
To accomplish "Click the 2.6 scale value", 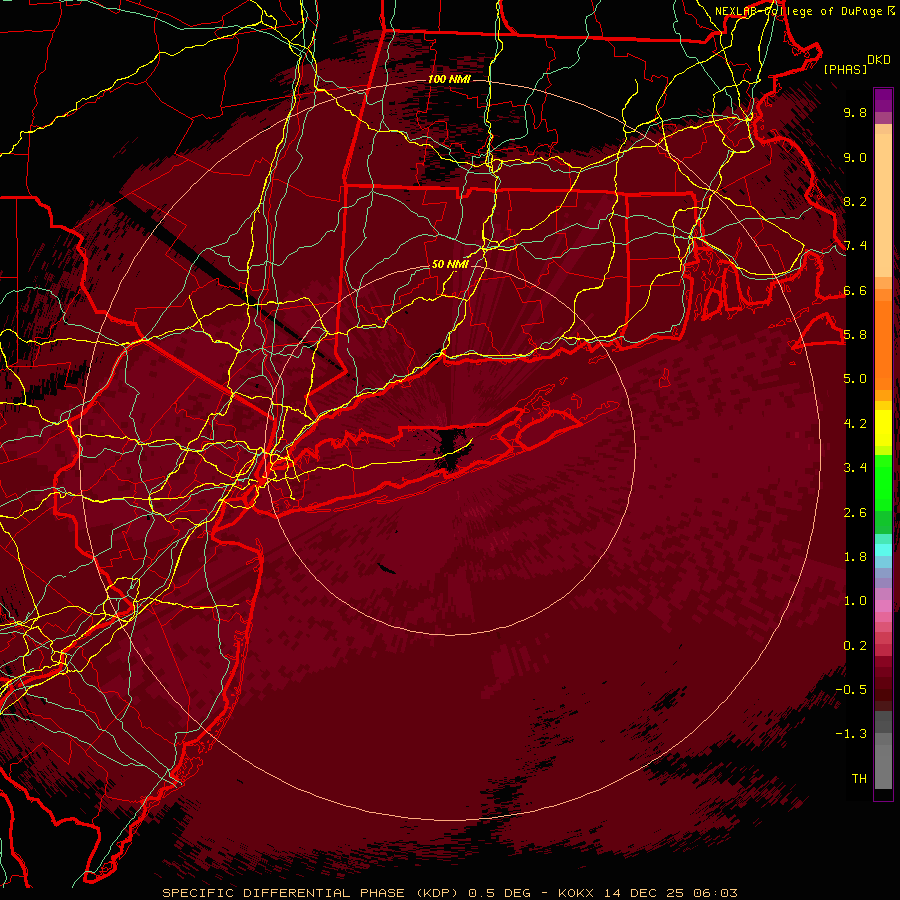I will click(x=855, y=513).
